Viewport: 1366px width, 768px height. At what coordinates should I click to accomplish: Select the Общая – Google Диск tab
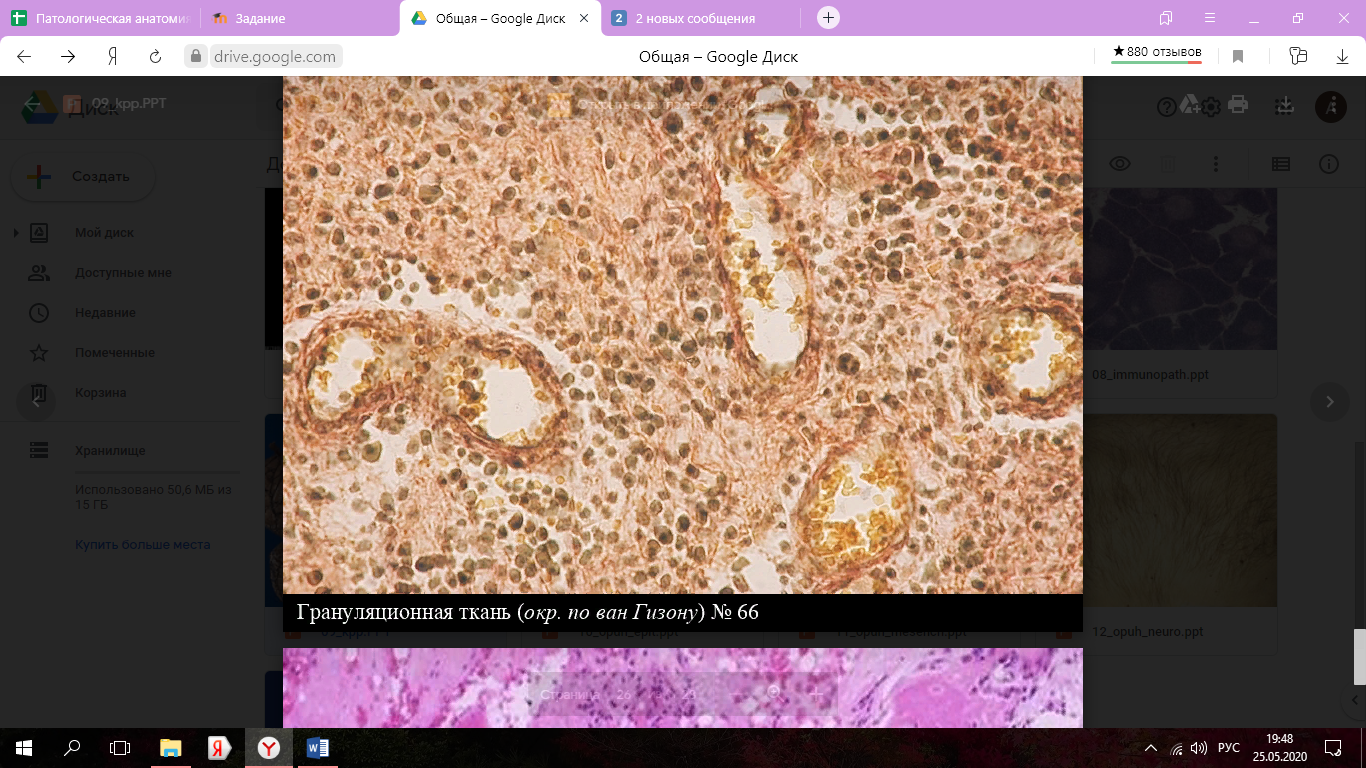[x=500, y=18]
